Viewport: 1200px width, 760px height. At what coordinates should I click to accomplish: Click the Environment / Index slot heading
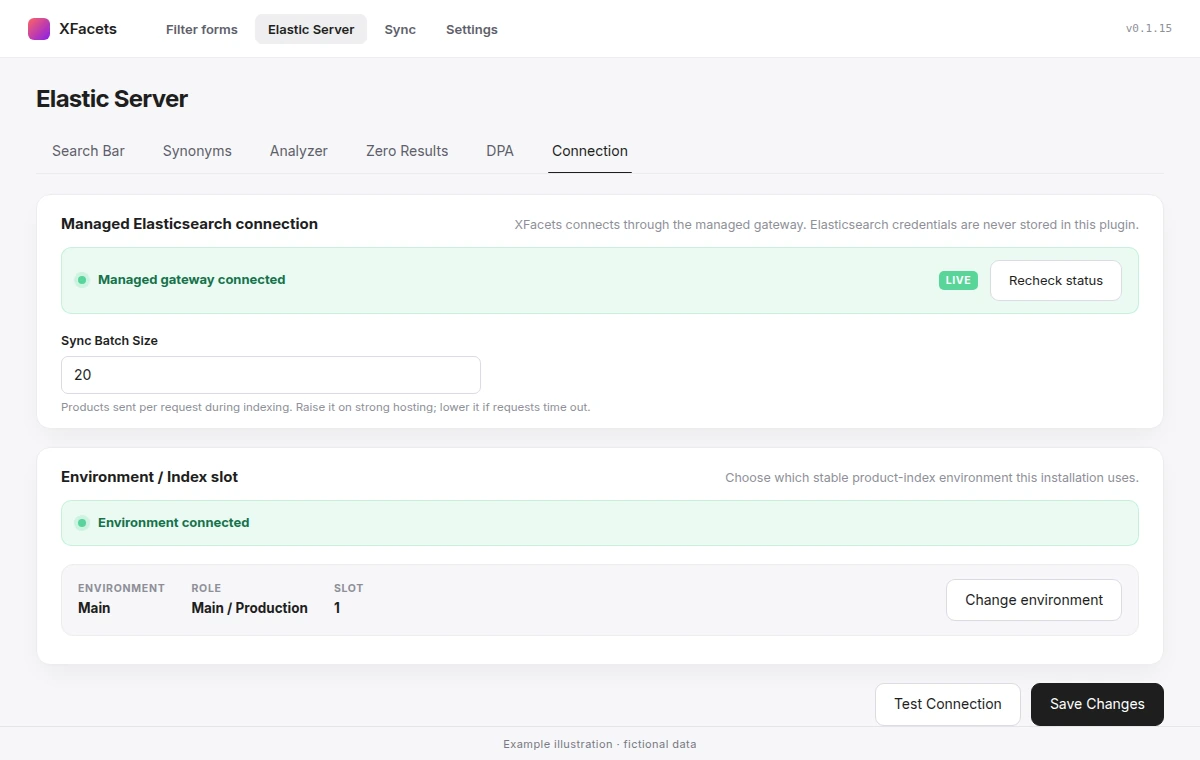point(149,477)
